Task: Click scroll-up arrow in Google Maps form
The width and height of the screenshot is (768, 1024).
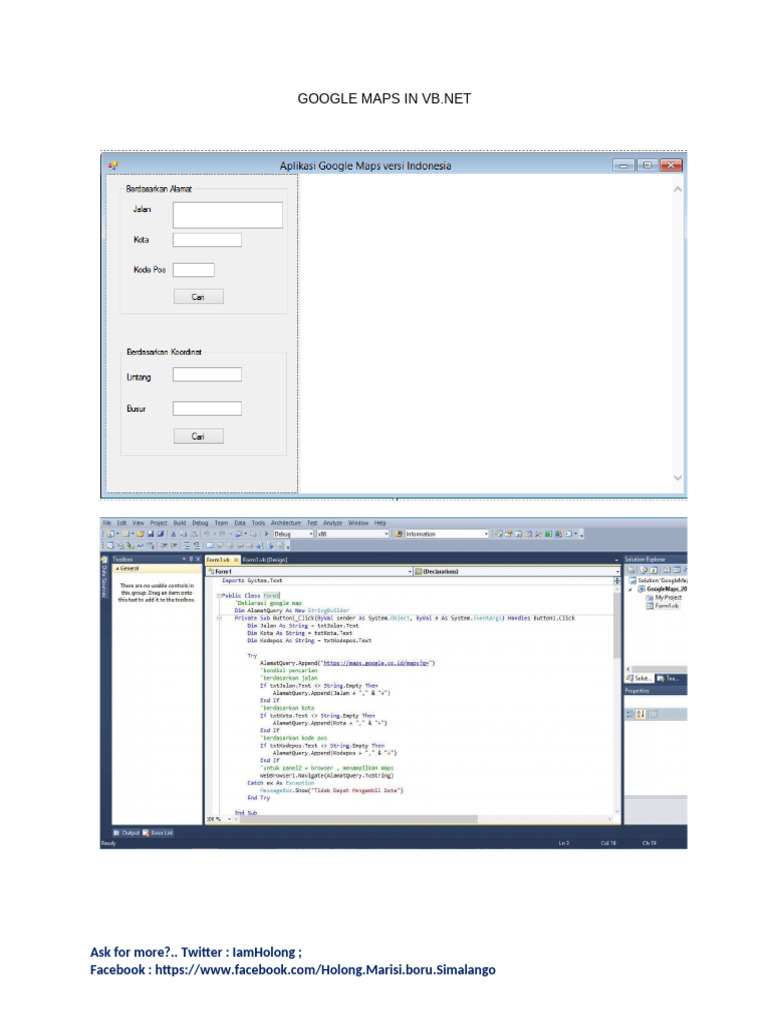Action: tap(678, 189)
